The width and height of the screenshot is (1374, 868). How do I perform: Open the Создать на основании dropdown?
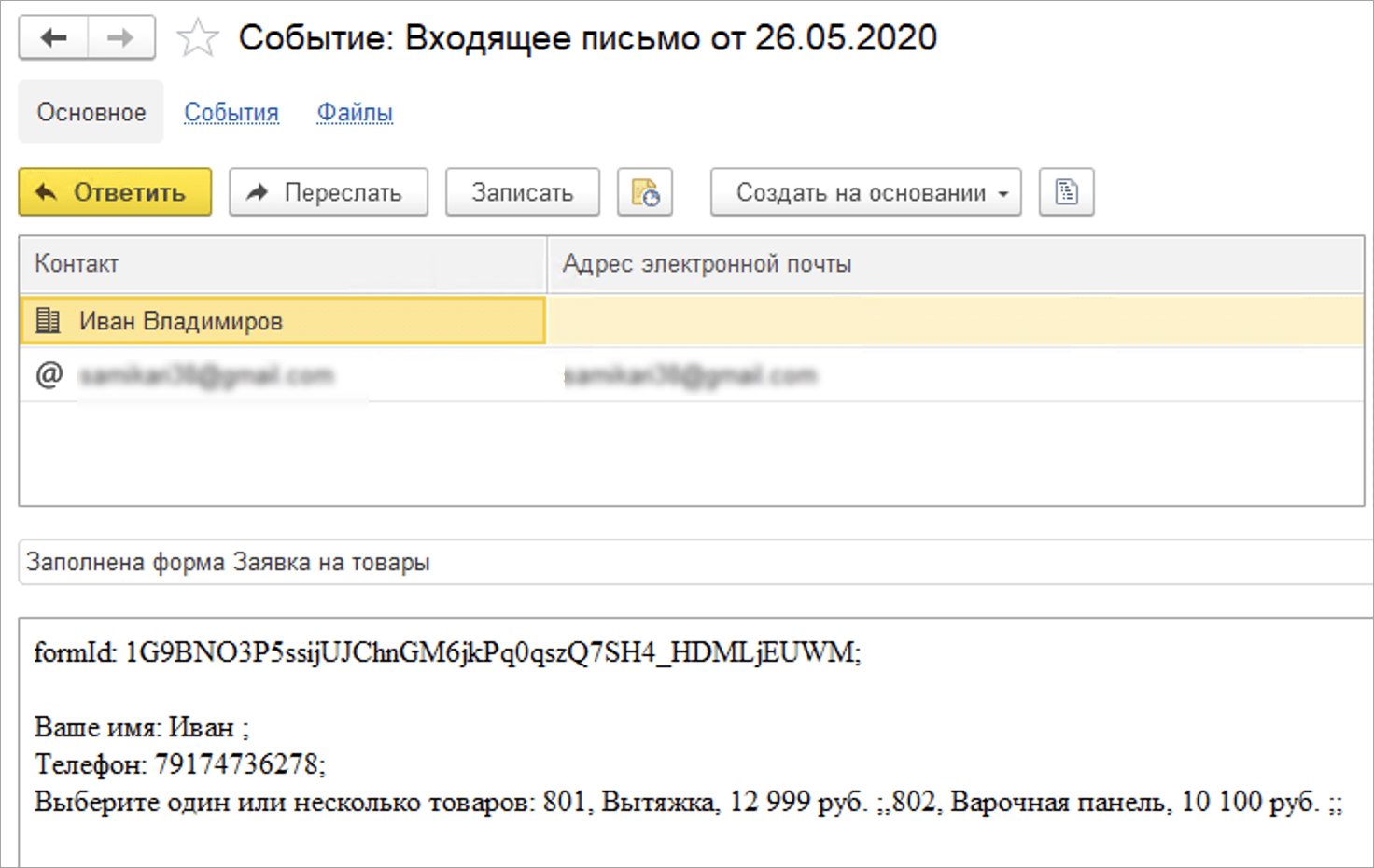[x=865, y=192]
